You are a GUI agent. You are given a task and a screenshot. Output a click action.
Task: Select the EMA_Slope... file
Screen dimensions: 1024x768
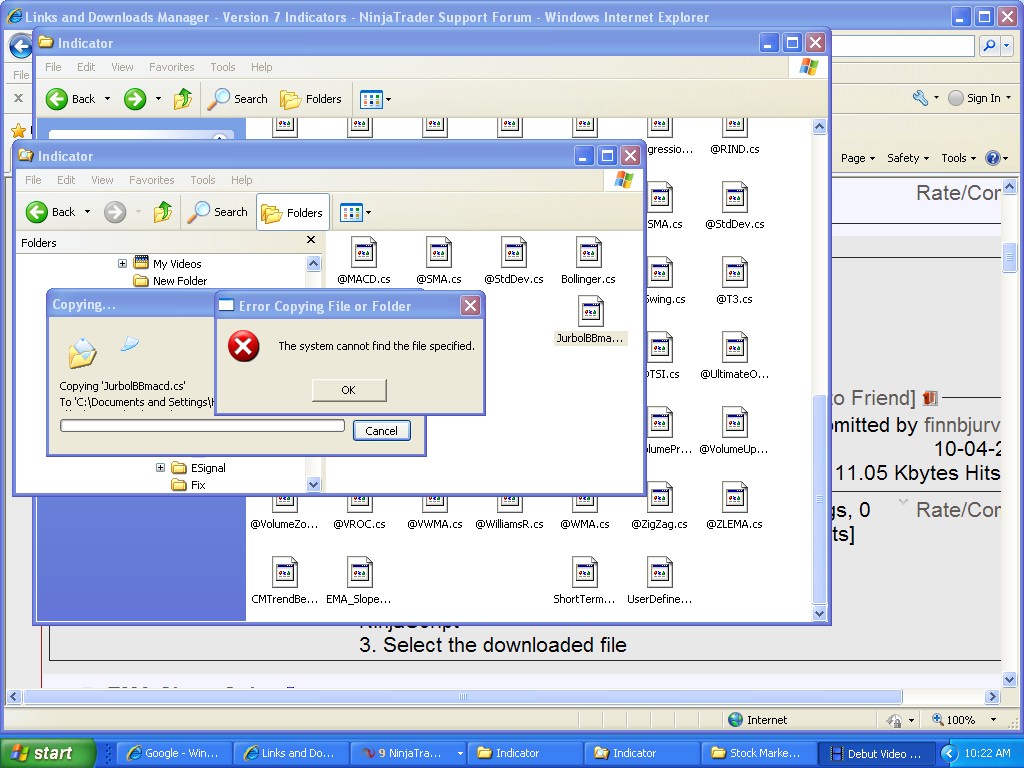click(359, 581)
